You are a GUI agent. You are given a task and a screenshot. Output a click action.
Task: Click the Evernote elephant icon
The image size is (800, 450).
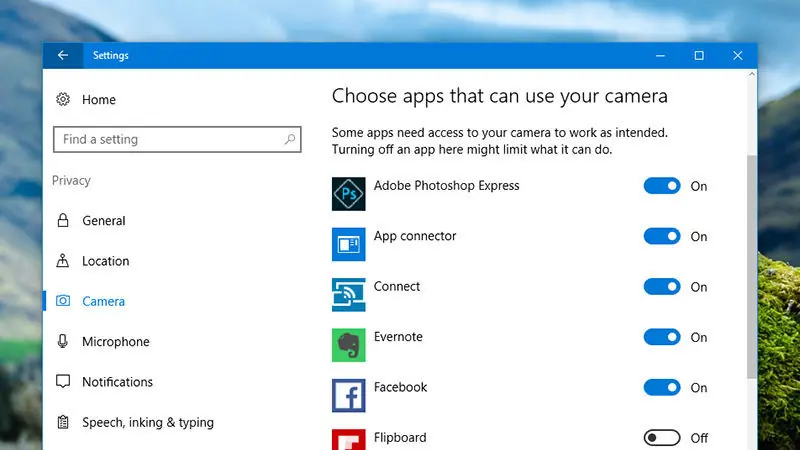pyautogui.click(x=348, y=345)
